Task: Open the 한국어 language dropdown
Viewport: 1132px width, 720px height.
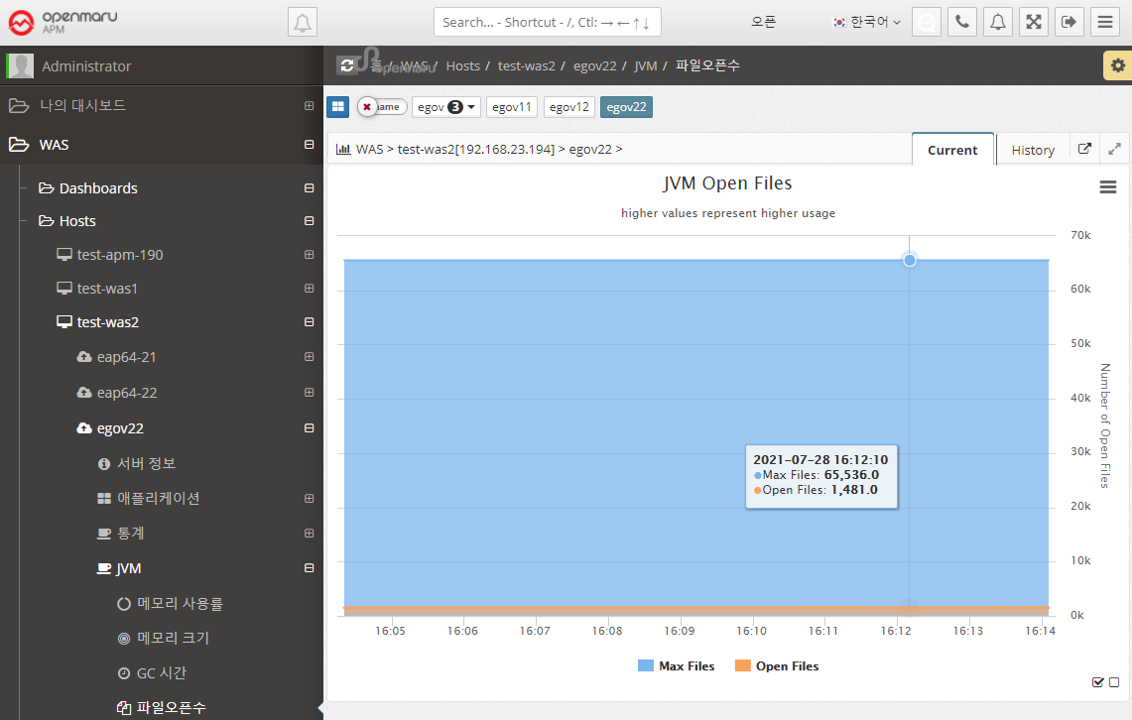Action: (866, 22)
